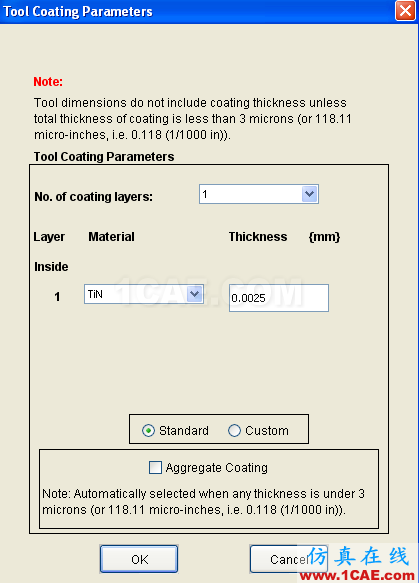419x583 pixels.
Task: Click the No. of coating layers label
Action: click(93, 197)
